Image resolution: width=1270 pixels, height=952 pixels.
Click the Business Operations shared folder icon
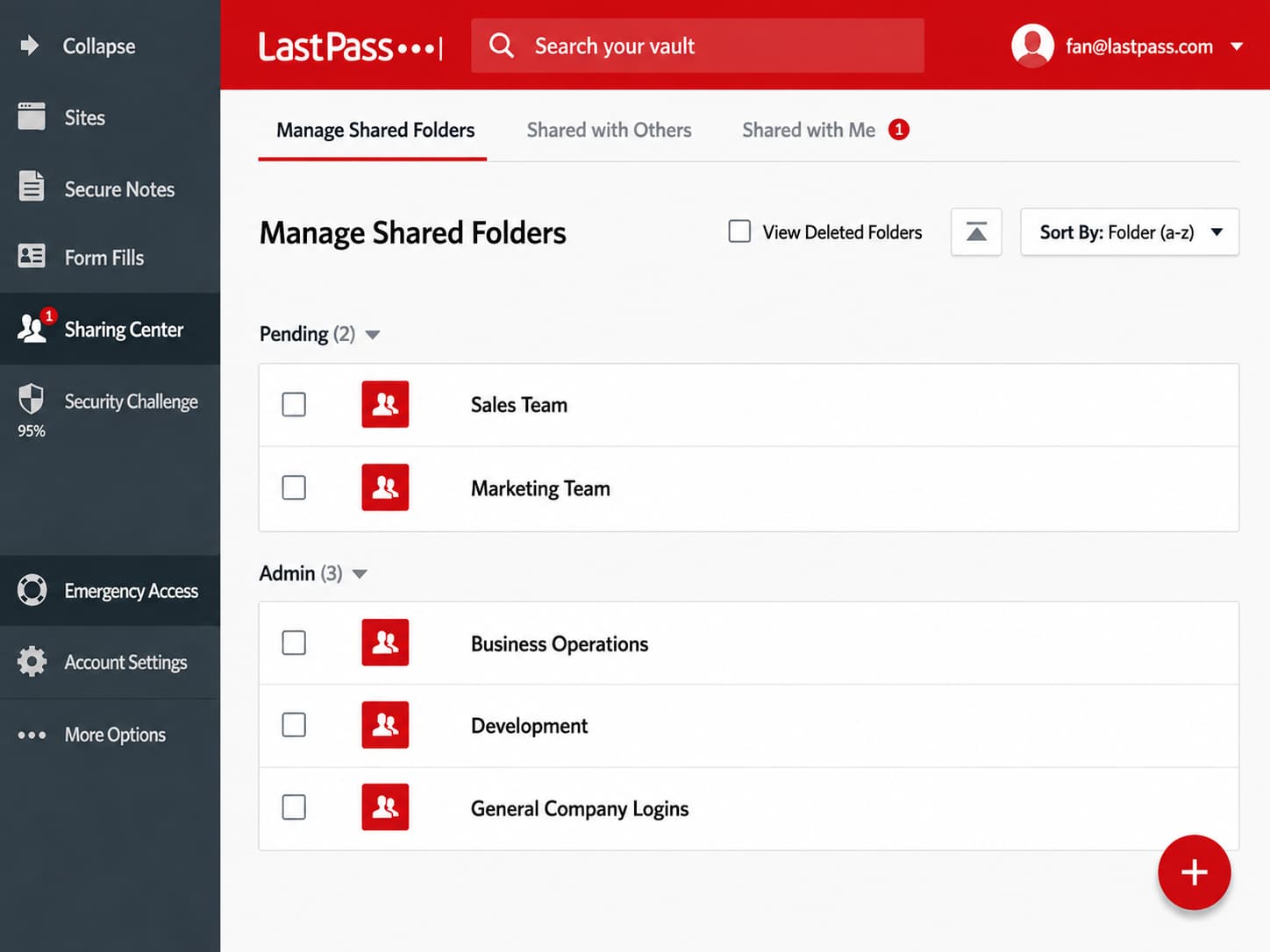pos(385,643)
